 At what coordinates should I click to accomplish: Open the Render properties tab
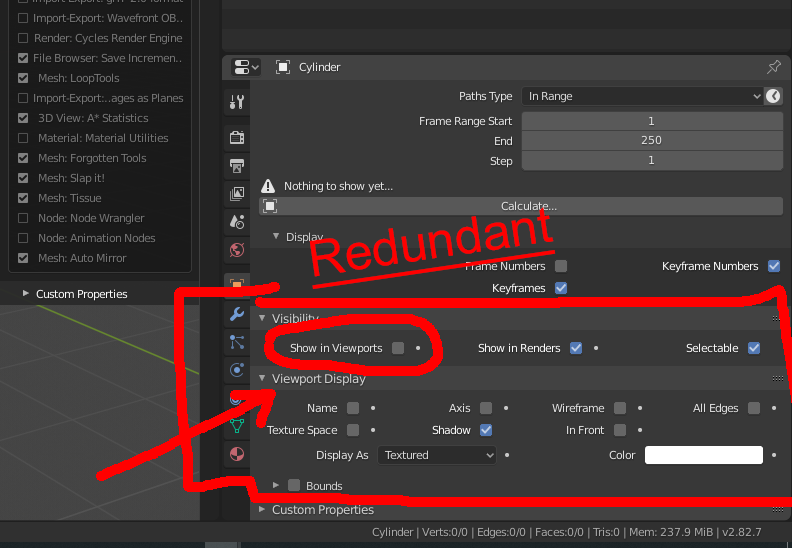click(x=236, y=137)
